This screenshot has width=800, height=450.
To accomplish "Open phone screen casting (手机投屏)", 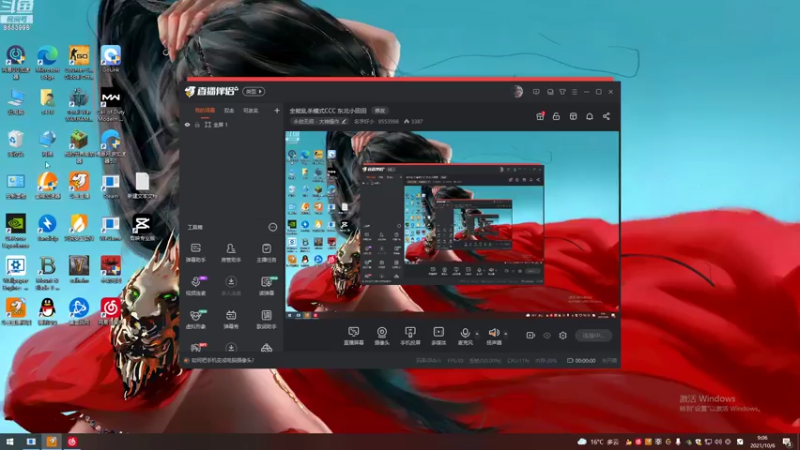I will pyautogui.click(x=410, y=336).
